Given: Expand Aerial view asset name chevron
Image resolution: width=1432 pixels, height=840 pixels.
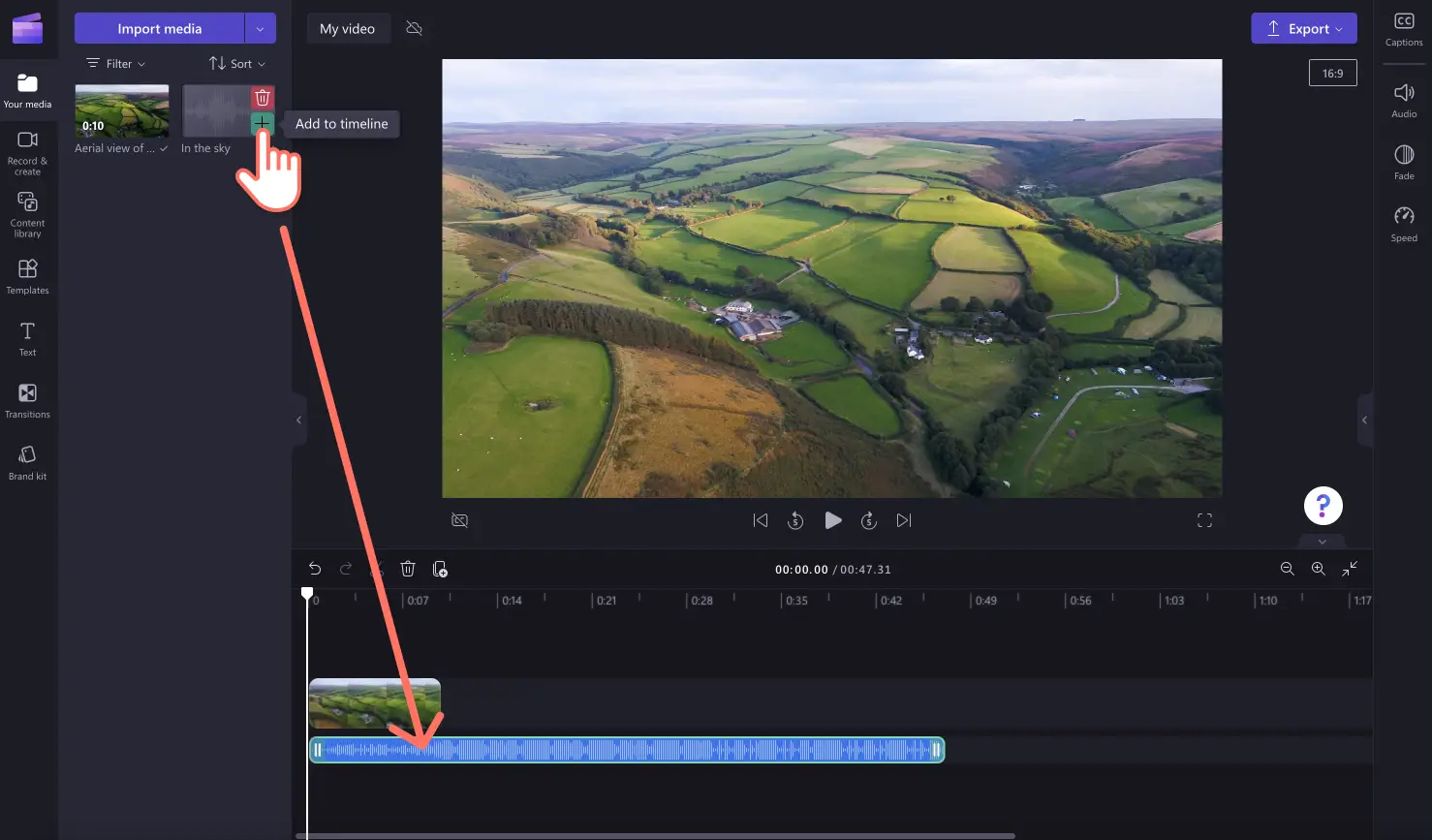Looking at the screenshot, I should 163,149.
